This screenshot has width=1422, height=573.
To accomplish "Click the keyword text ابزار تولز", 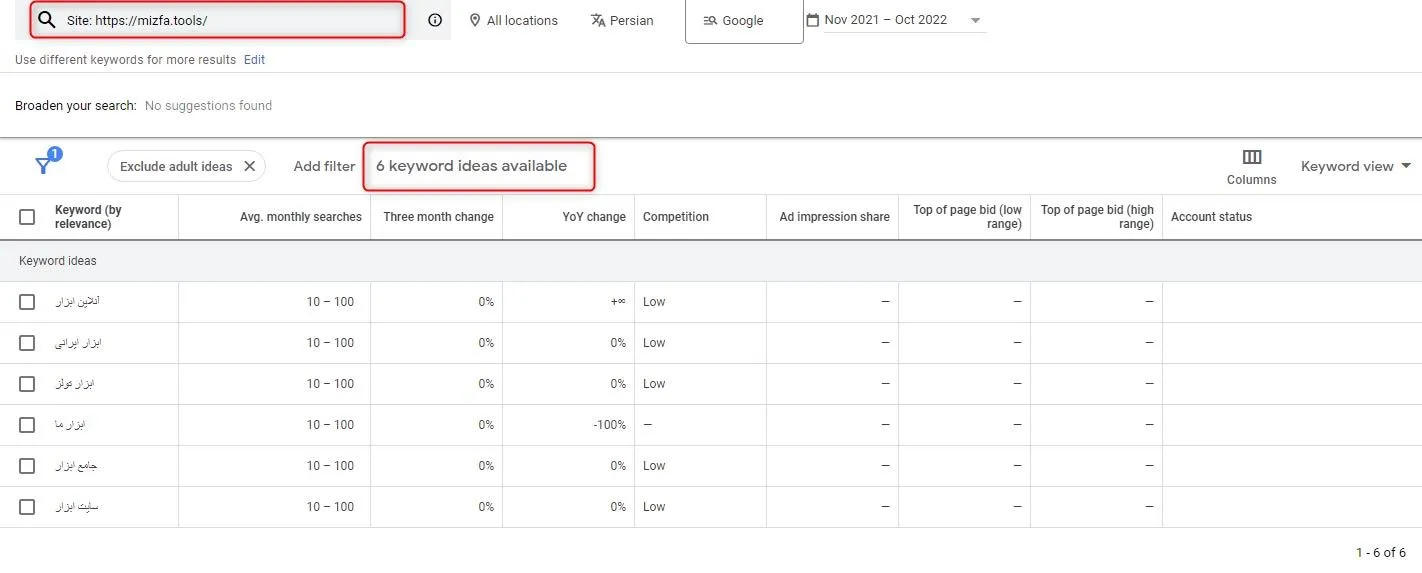I will (x=74, y=384).
